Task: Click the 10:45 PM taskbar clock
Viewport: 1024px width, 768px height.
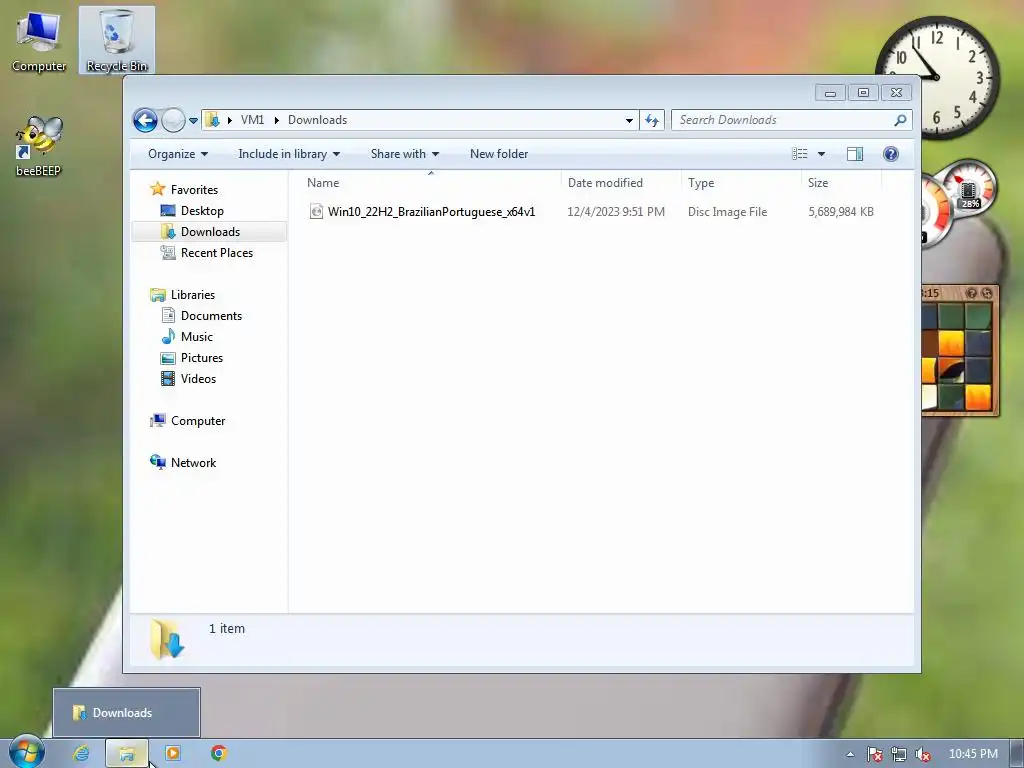Action: tap(973, 754)
